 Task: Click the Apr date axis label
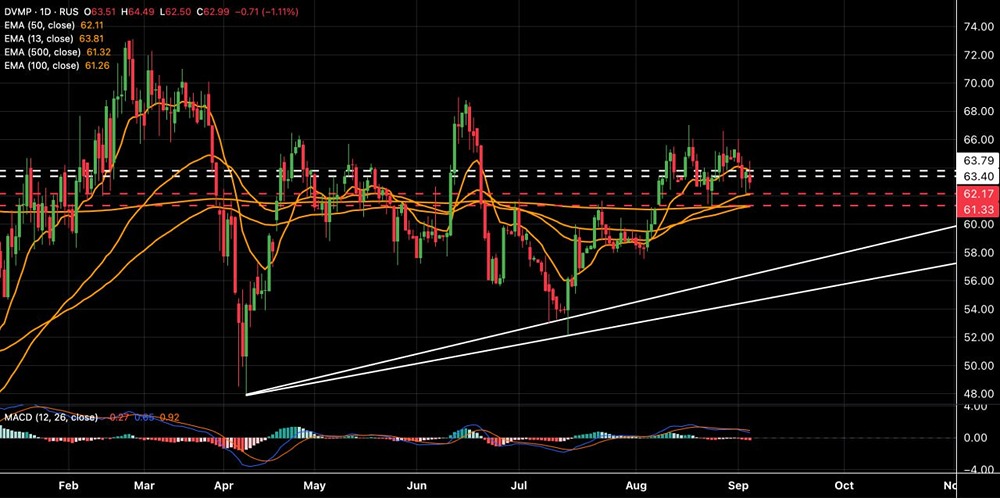coord(223,486)
